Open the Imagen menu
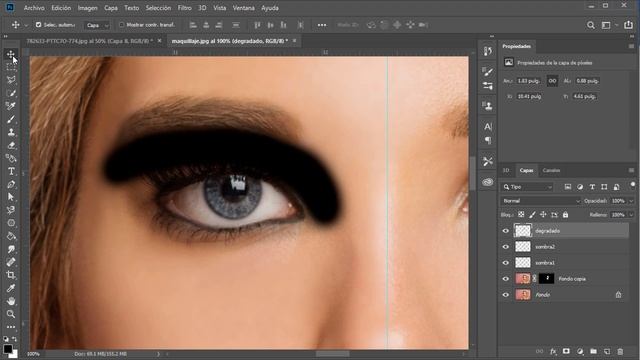This screenshot has width=640, height=360. coord(88,8)
